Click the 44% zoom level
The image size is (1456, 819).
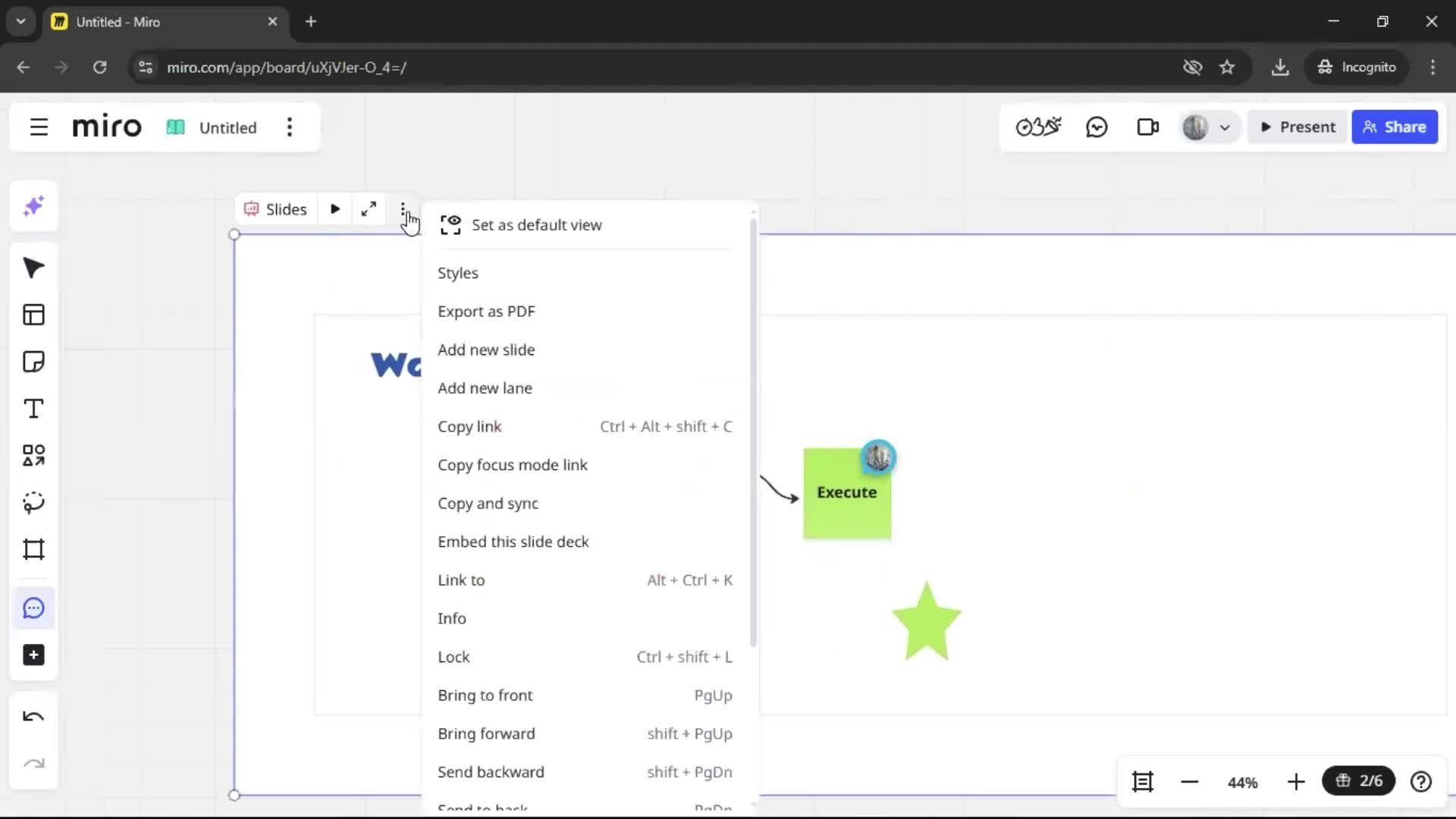(x=1242, y=783)
